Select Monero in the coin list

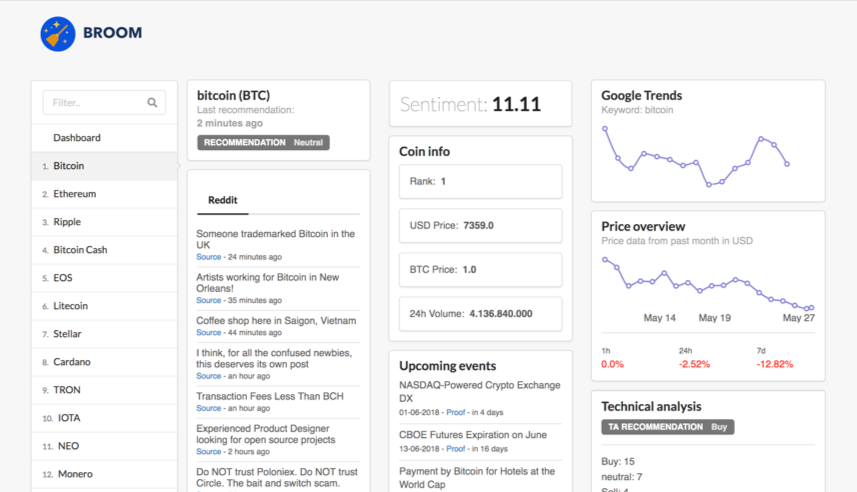point(104,474)
